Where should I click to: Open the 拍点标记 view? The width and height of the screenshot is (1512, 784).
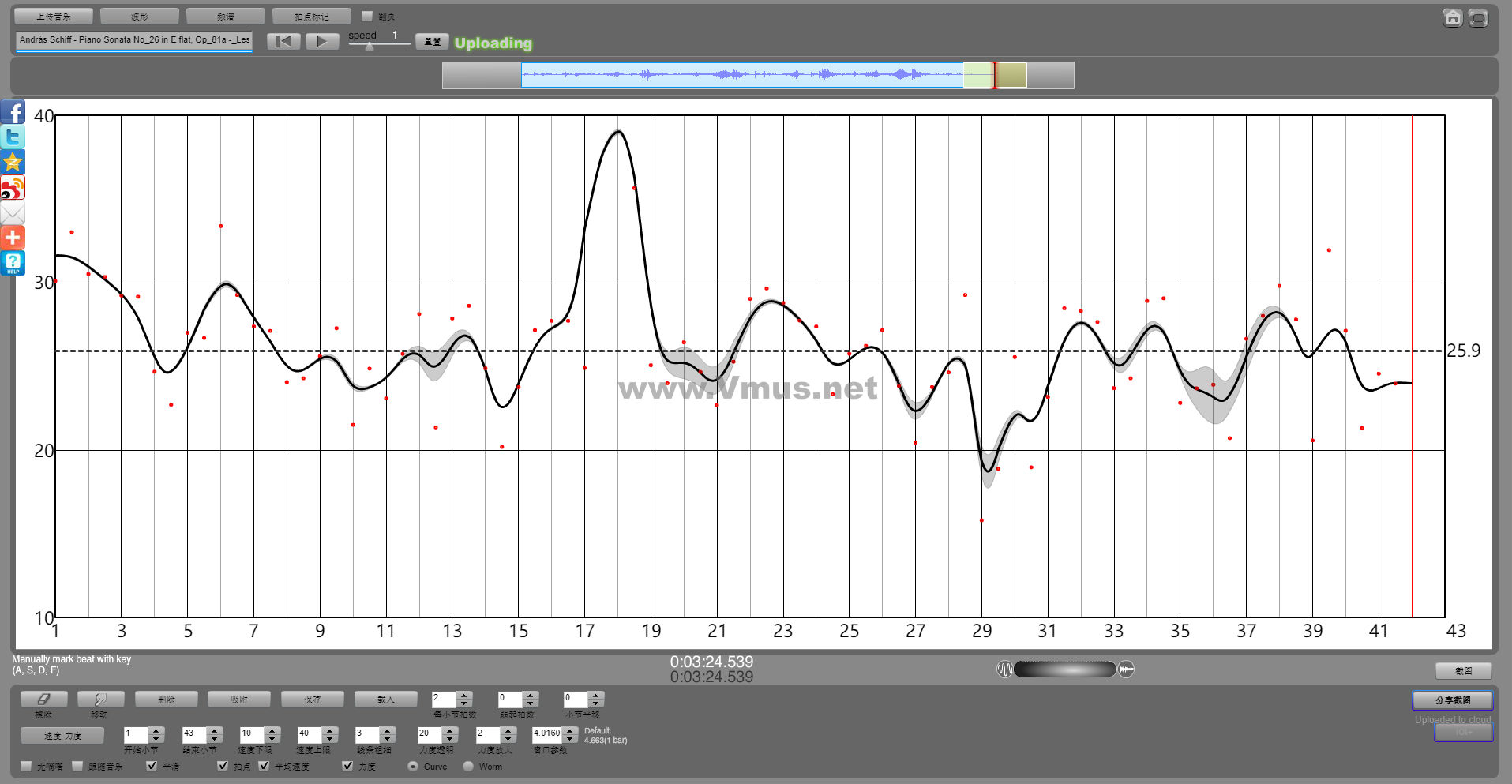(x=311, y=16)
